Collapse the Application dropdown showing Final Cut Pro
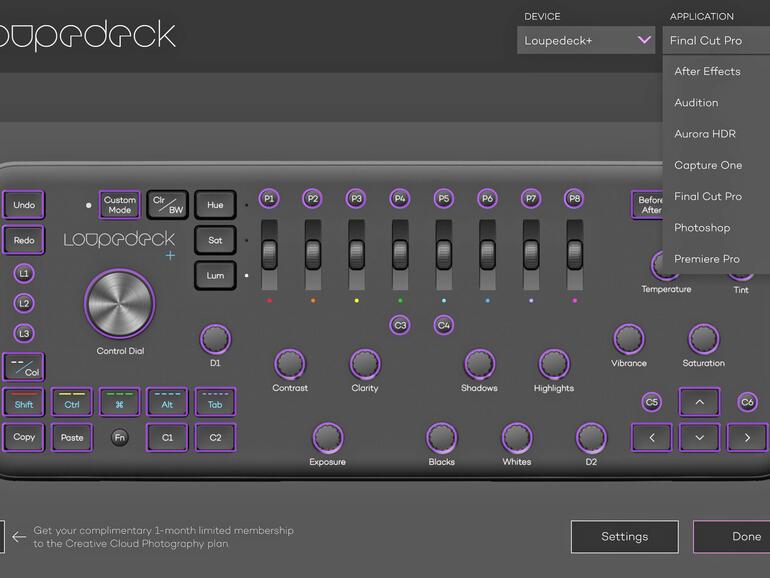The width and height of the screenshot is (770, 578). (x=714, y=41)
